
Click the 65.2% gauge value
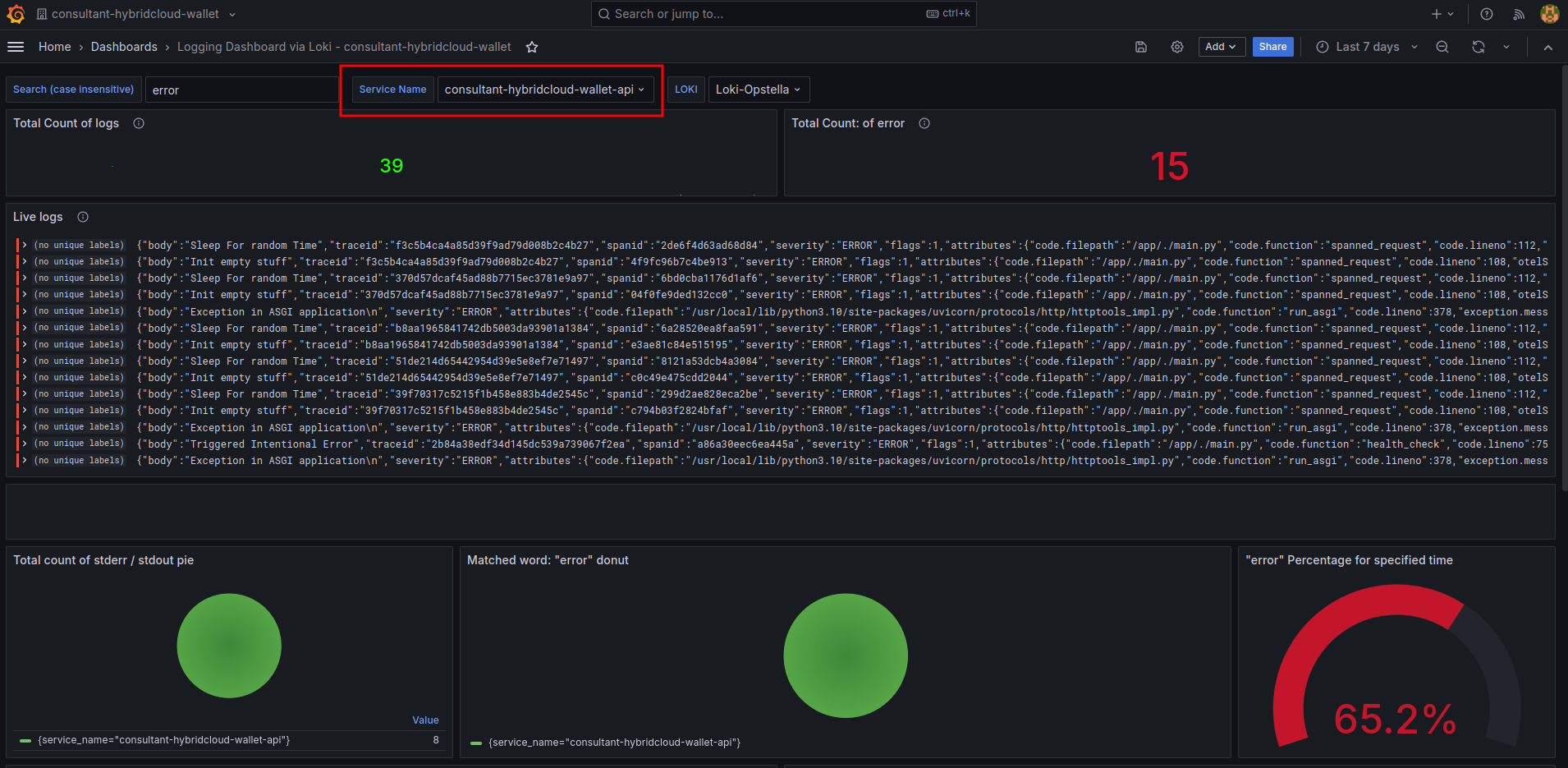coord(1395,719)
